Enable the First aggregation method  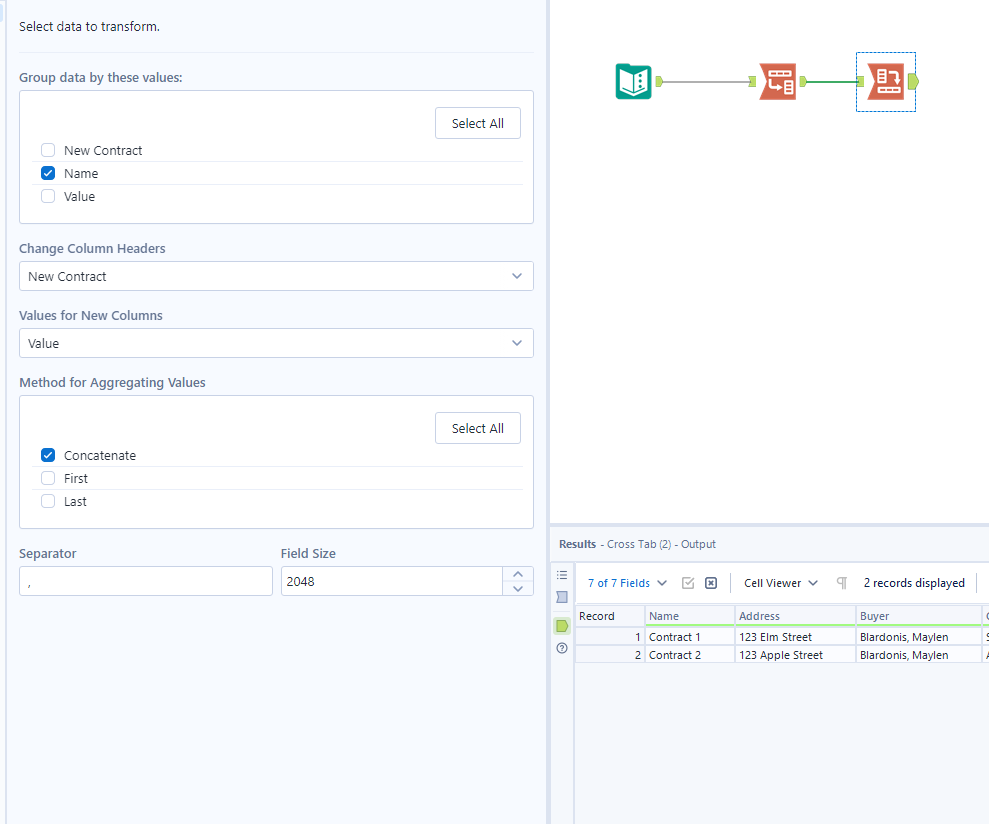(47, 478)
